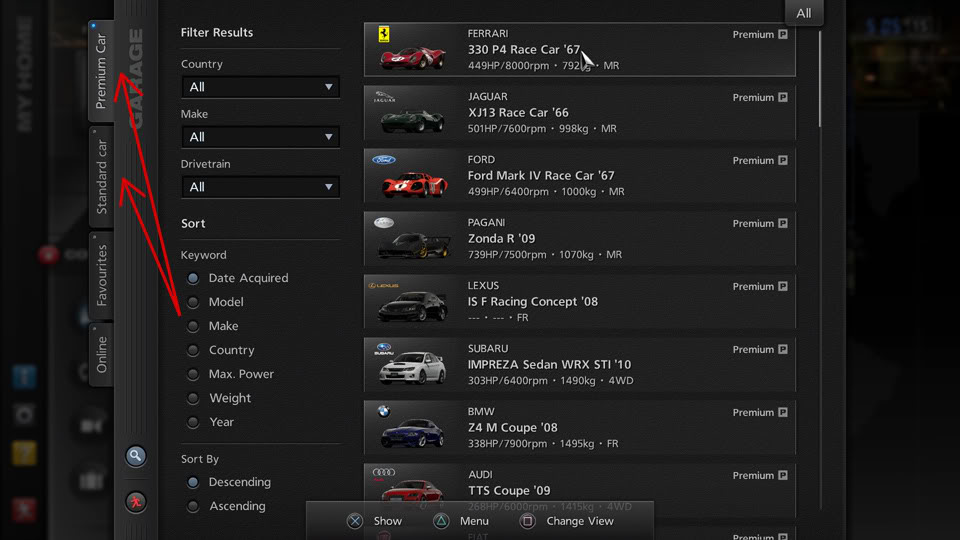Image resolution: width=960 pixels, height=540 pixels.
Task: Select the Pagani Zonda R thumbnail
Action: [414, 246]
